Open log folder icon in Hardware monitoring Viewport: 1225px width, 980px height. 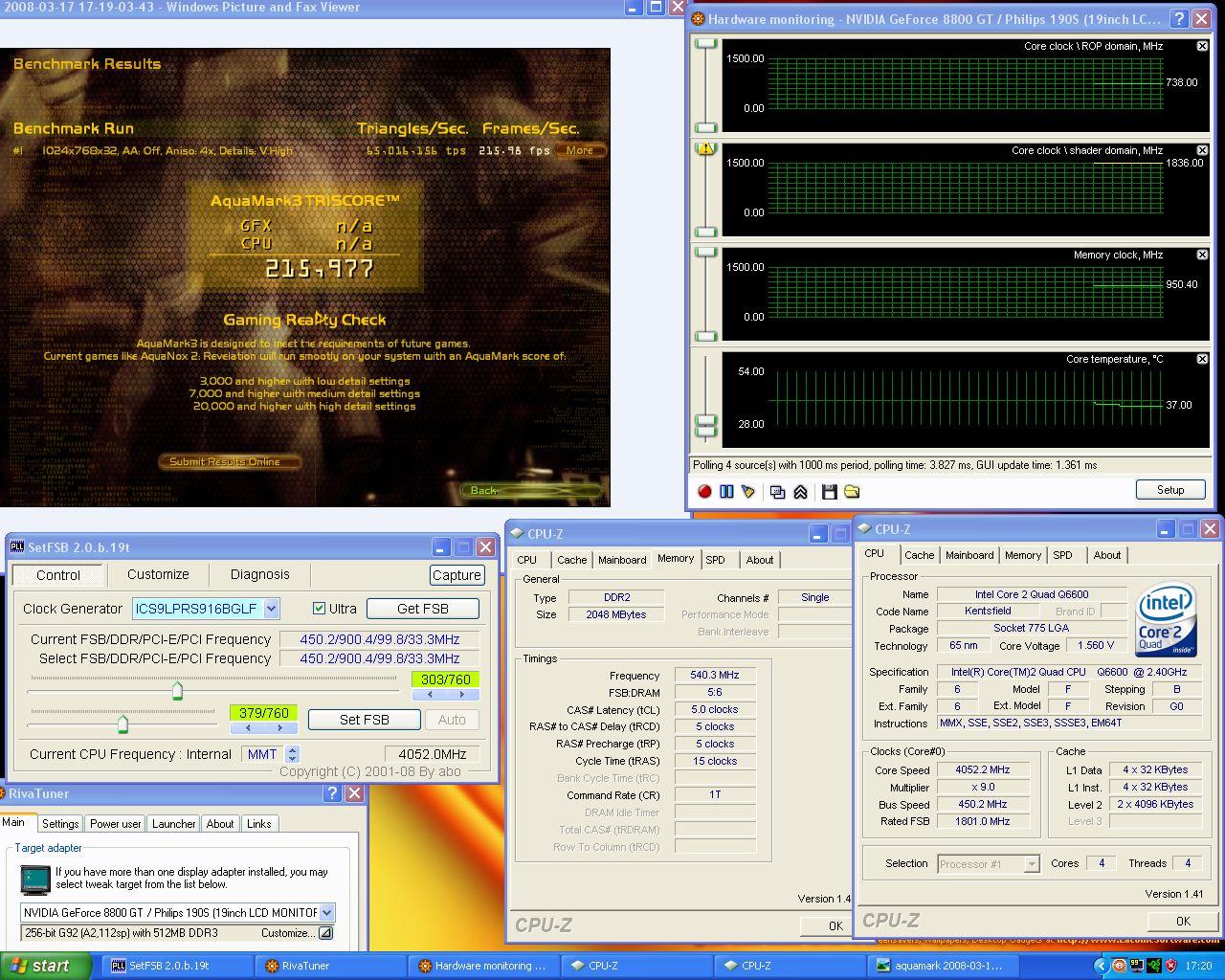pyautogui.click(x=852, y=491)
